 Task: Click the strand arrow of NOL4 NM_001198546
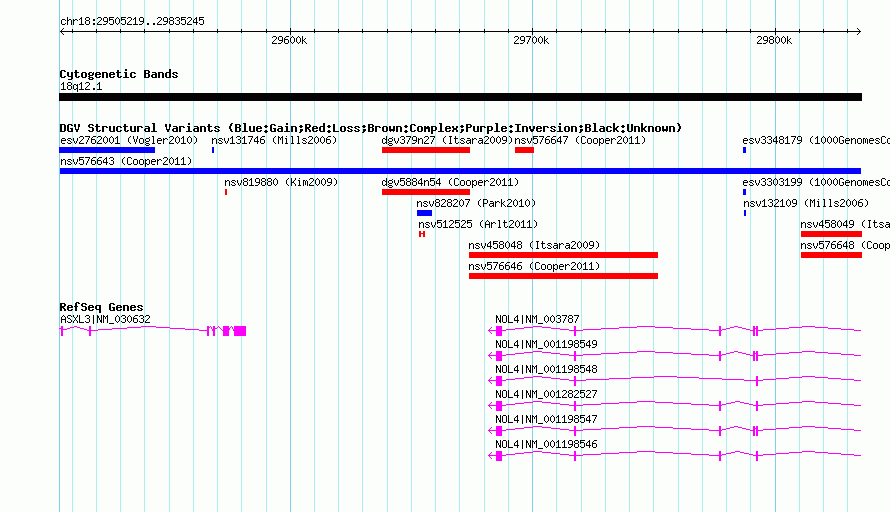pyautogui.click(x=491, y=455)
